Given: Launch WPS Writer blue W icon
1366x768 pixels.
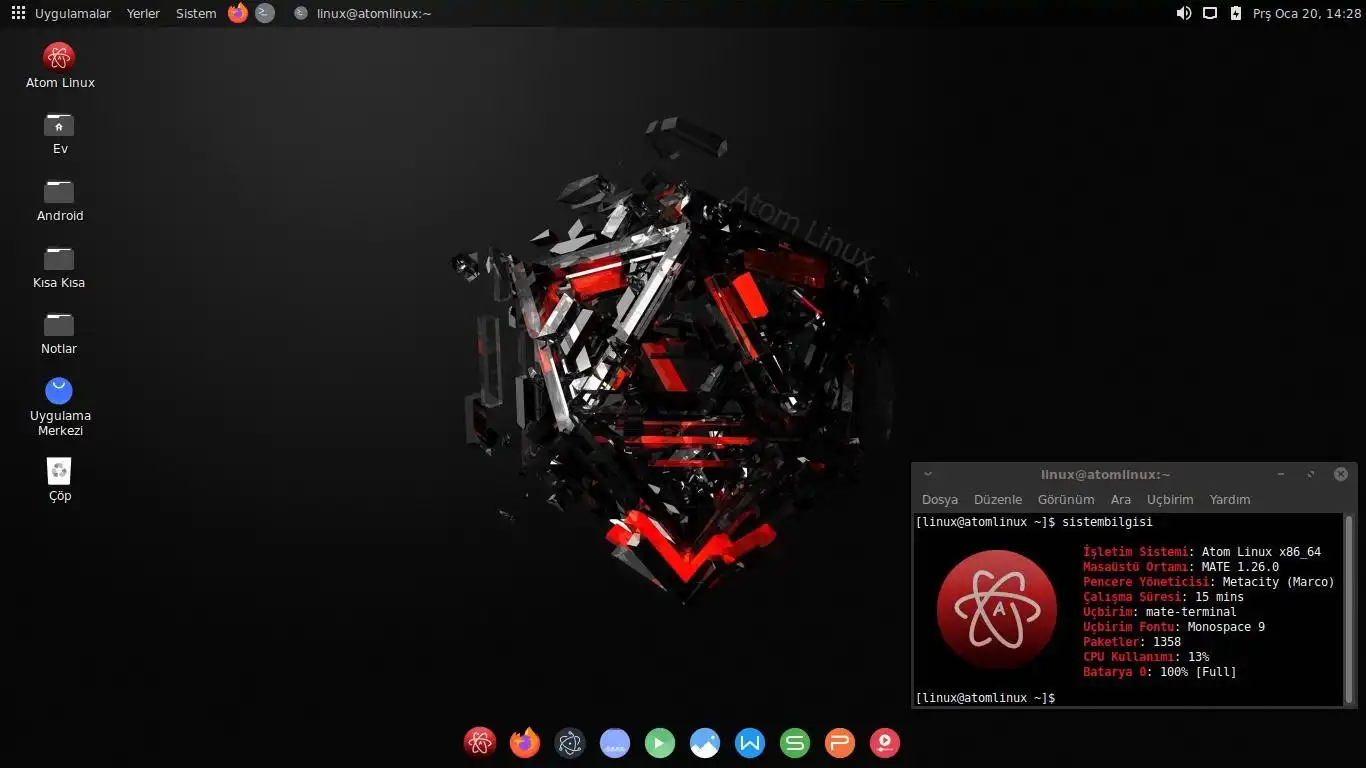Looking at the screenshot, I should click(x=750, y=742).
